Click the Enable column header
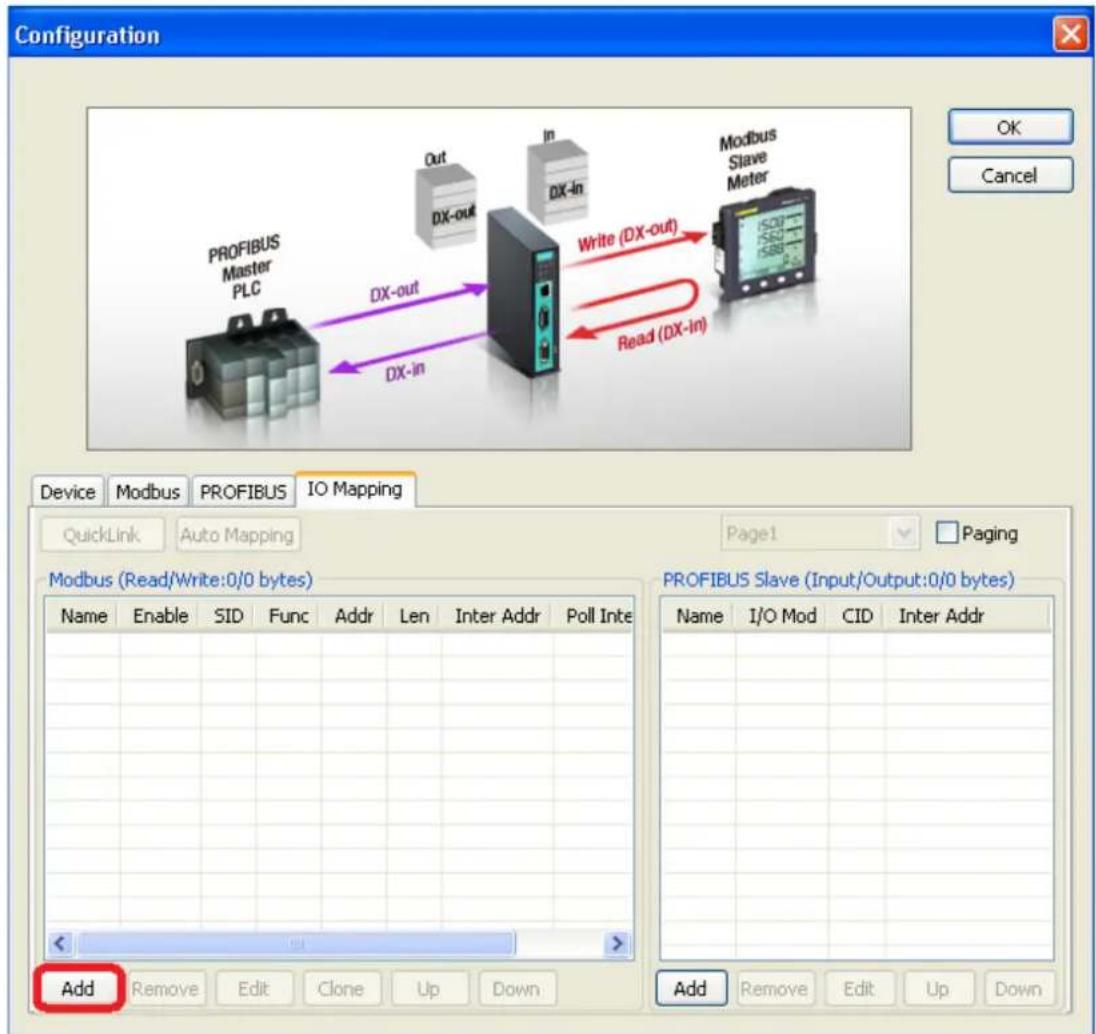 (x=160, y=616)
